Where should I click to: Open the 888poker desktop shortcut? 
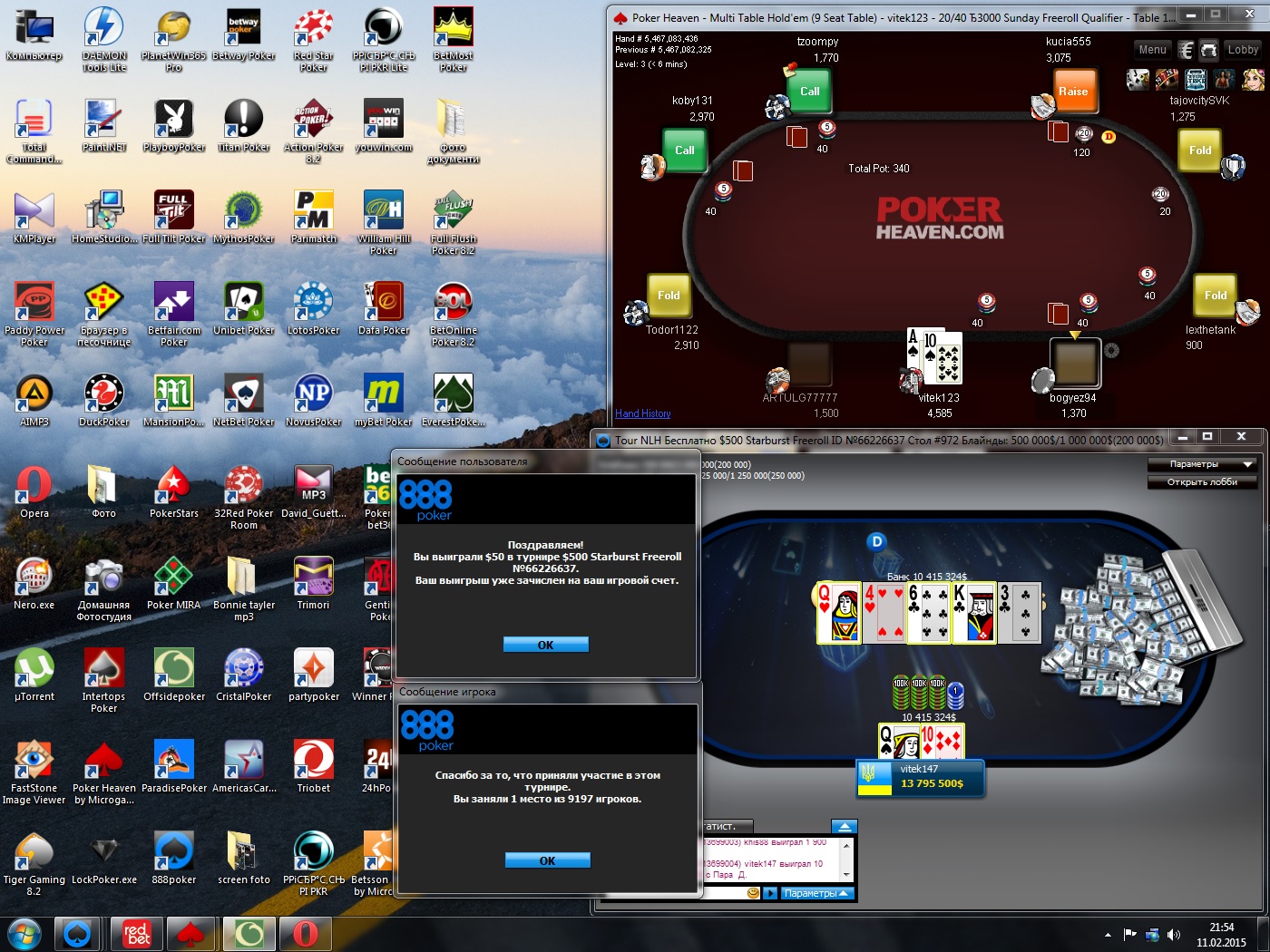pos(174,859)
